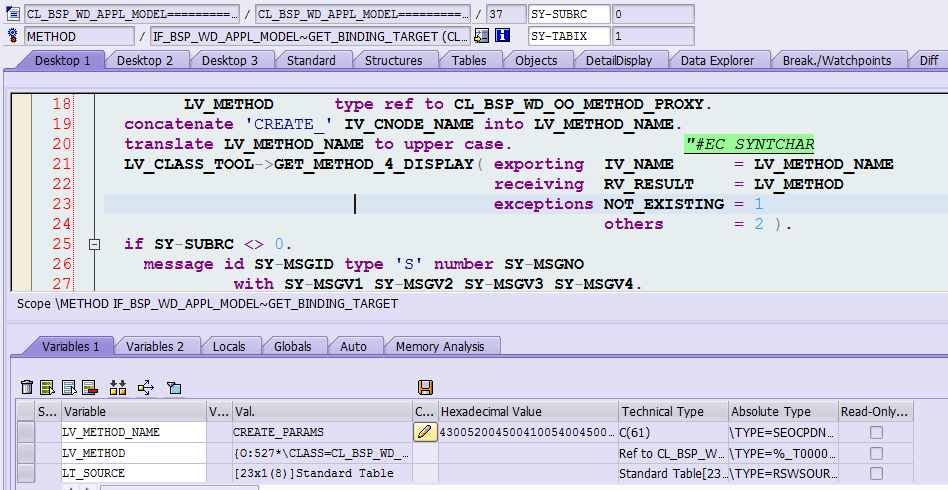Select the Globals tab

pos(293,347)
